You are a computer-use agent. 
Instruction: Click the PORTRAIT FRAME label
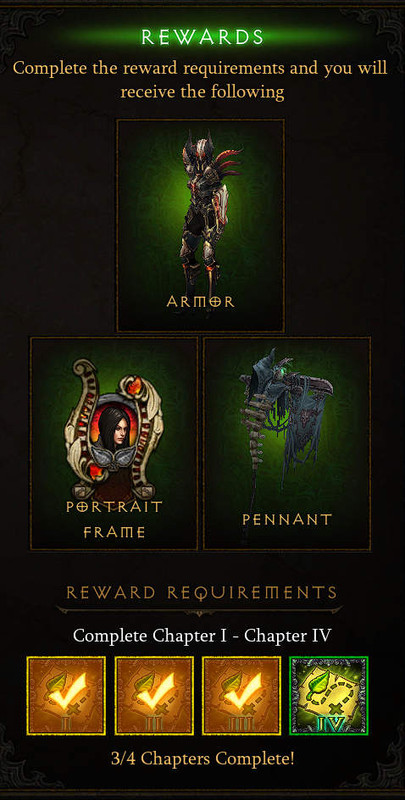coord(114,520)
